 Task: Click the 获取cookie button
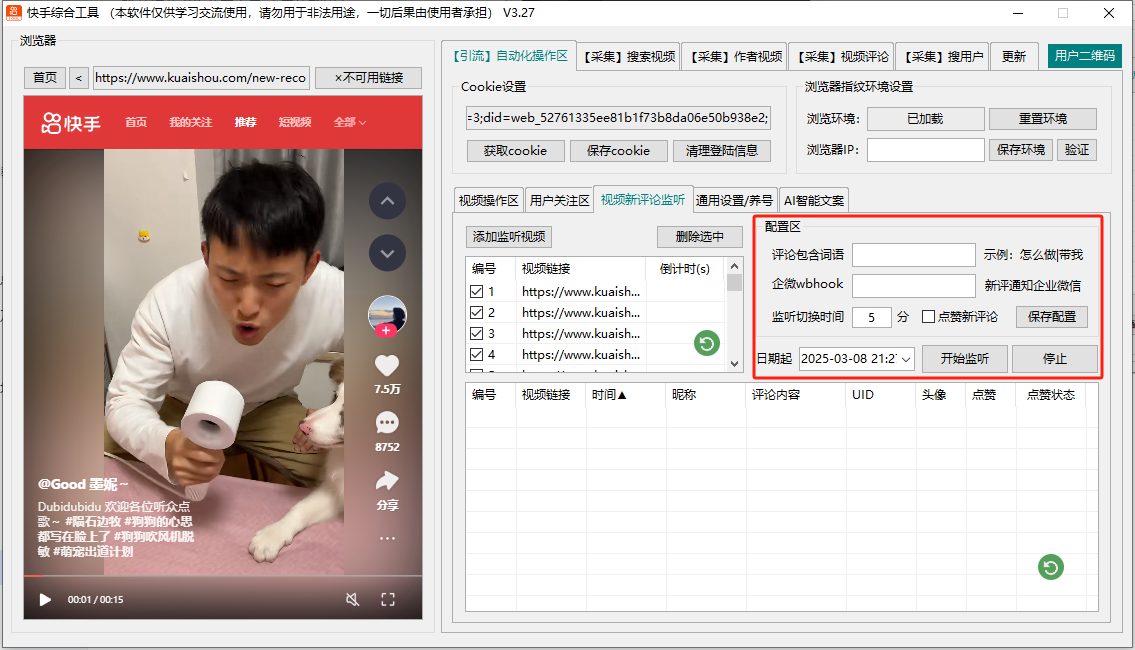515,151
